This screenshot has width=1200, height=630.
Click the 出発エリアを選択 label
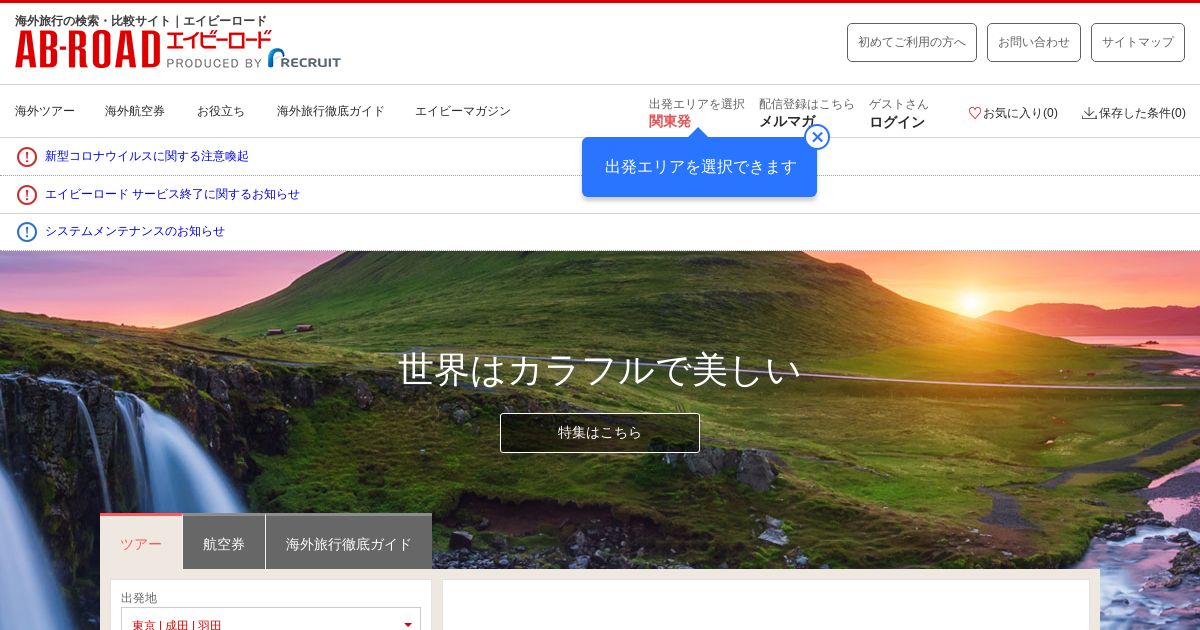click(x=697, y=104)
